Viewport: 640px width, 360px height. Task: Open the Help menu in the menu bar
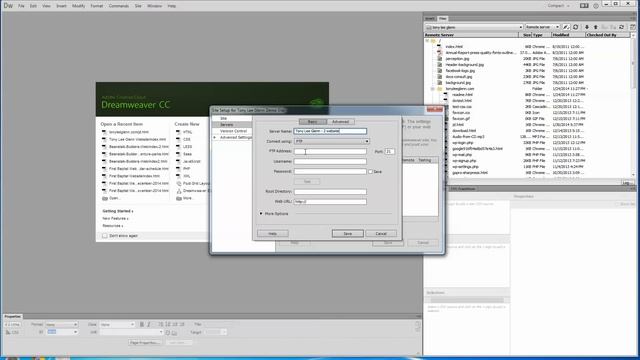coord(171,6)
